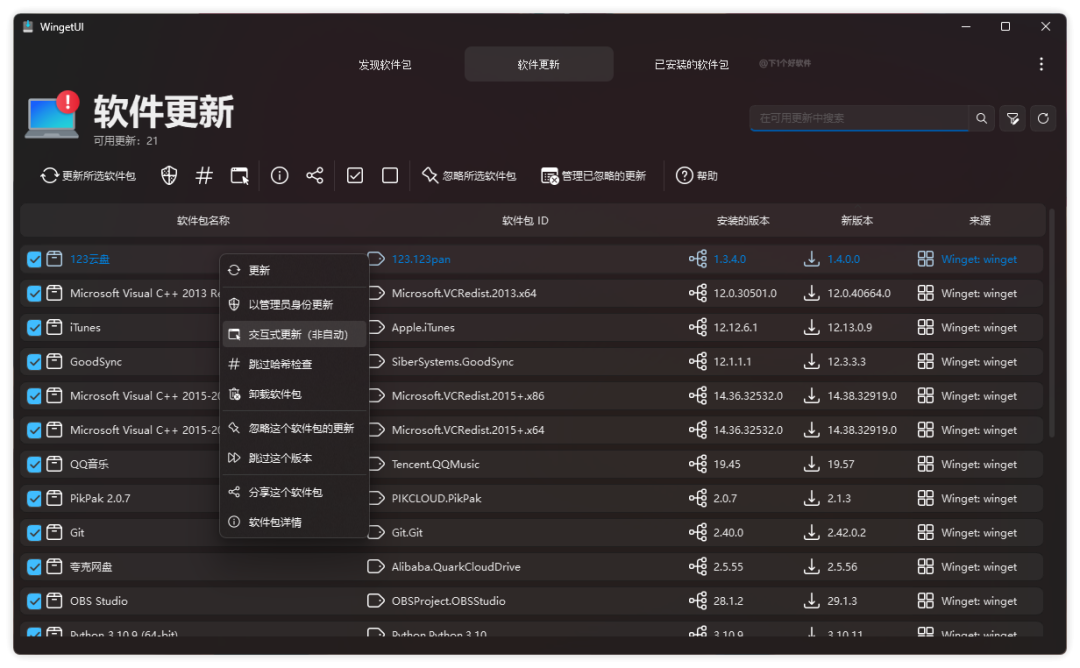This screenshot has width=1080, height=668.
Task: Choose 跳过哈希检查 menu entry
Action: pyautogui.click(x=294, y=364)
